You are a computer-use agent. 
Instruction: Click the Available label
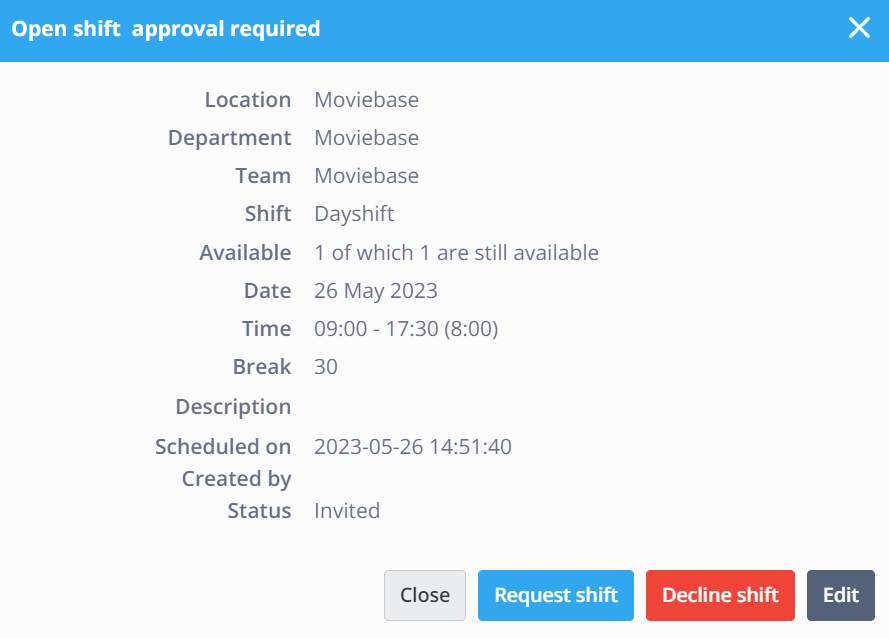245,252
